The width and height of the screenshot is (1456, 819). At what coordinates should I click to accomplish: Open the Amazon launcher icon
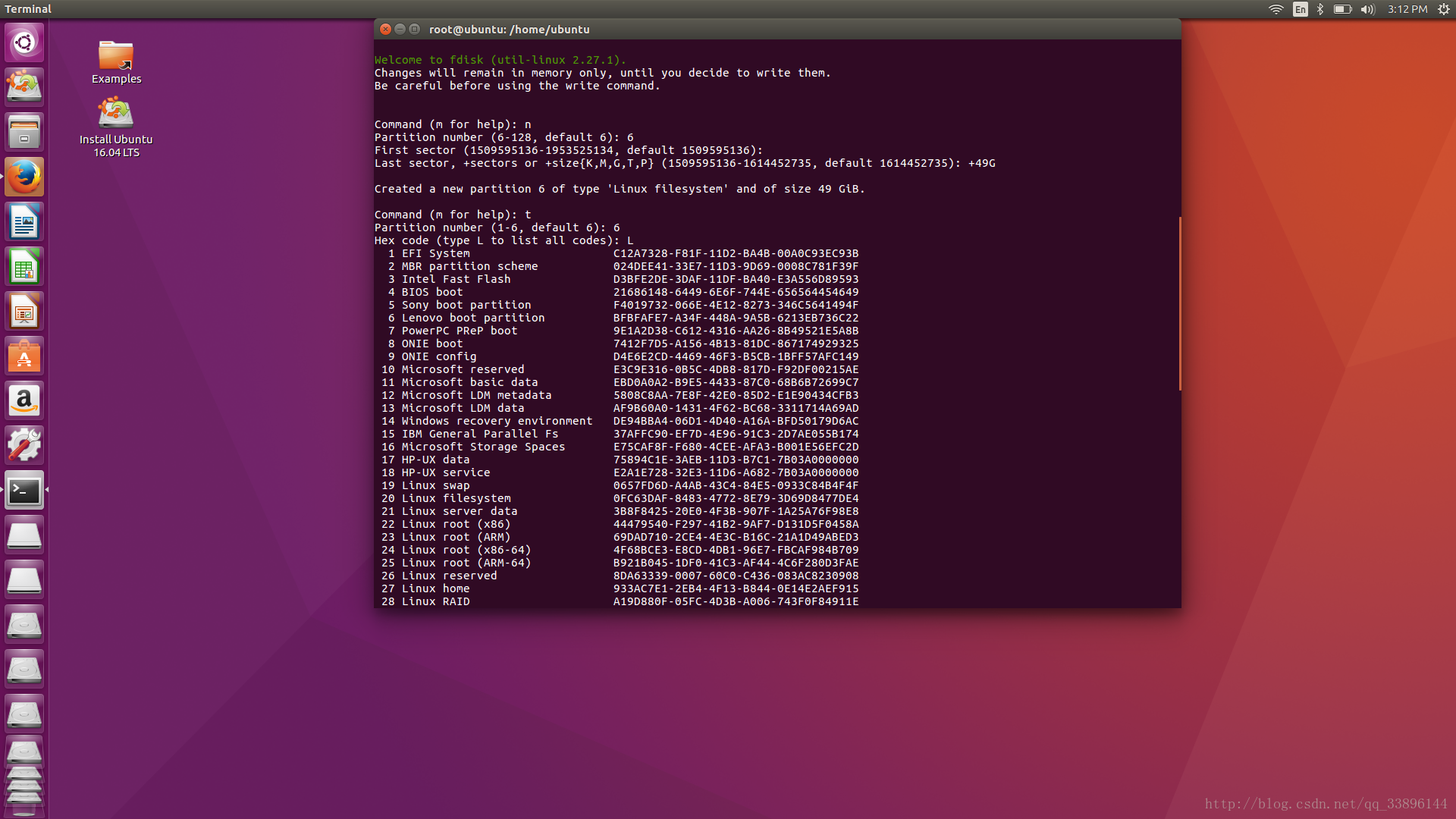[x=24, y=400]
